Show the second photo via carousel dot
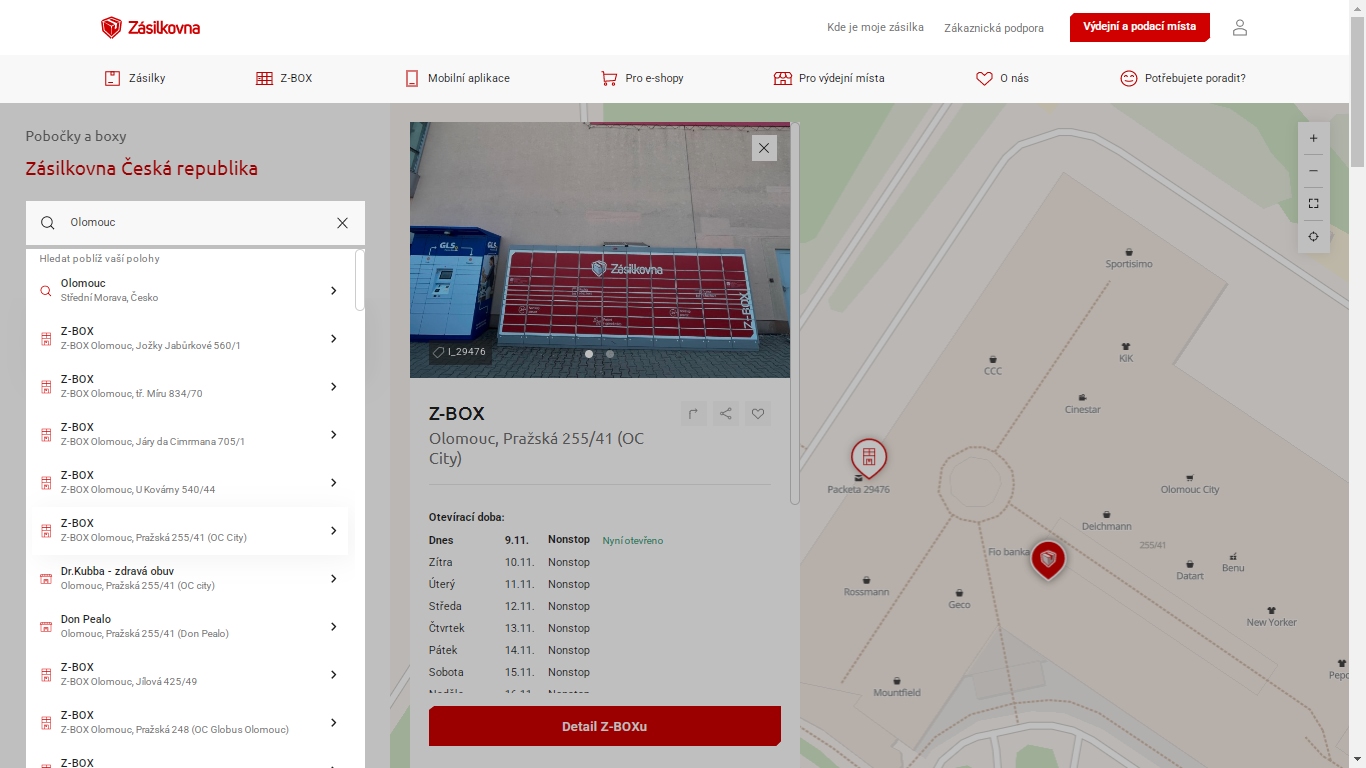Screen dimensions: 1366x768 tap(610, 354)
